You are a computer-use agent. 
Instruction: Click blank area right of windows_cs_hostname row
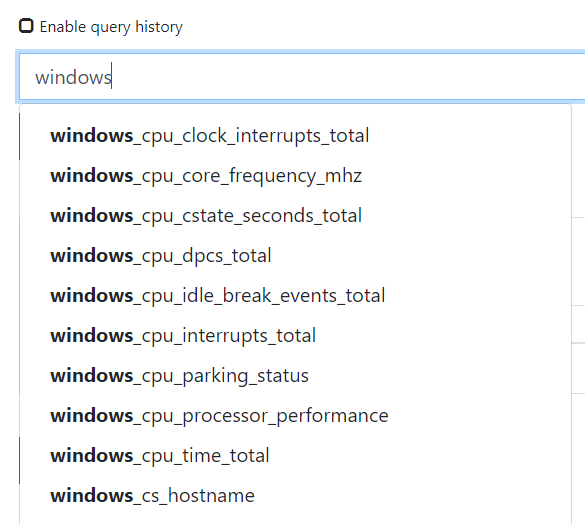pos(410,495)
